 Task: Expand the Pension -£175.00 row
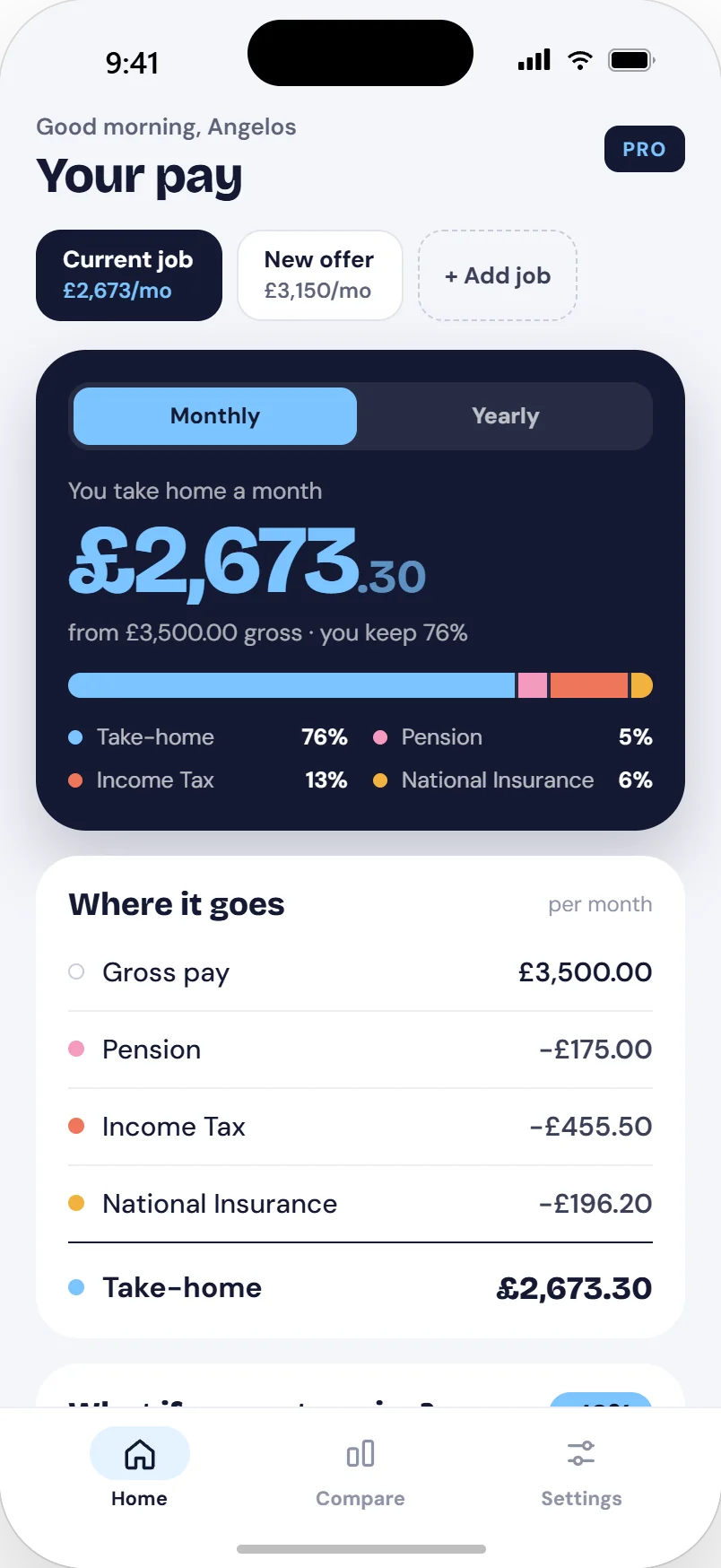coord(360,1050)
